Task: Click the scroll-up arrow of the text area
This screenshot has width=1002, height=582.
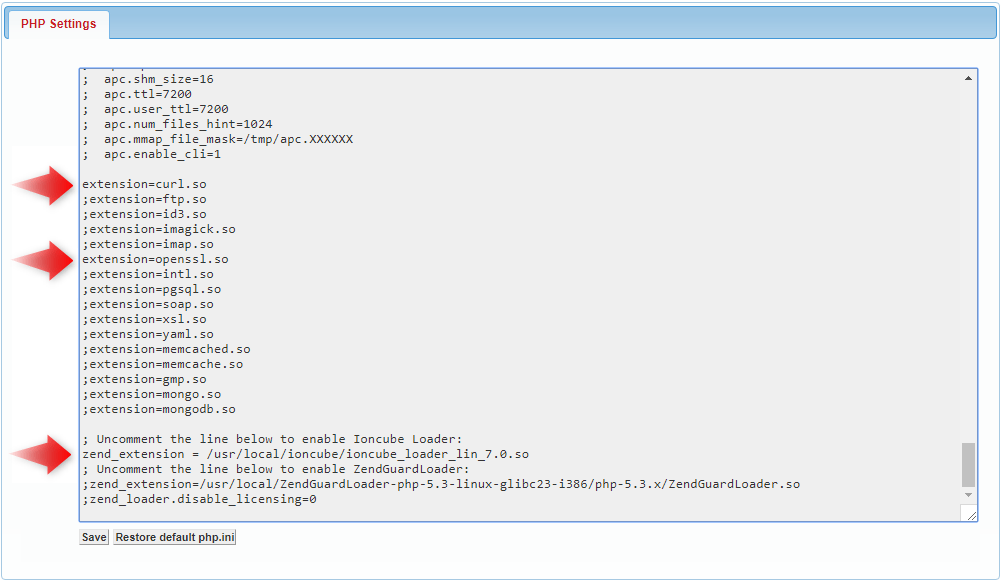Action: [968, 78]
